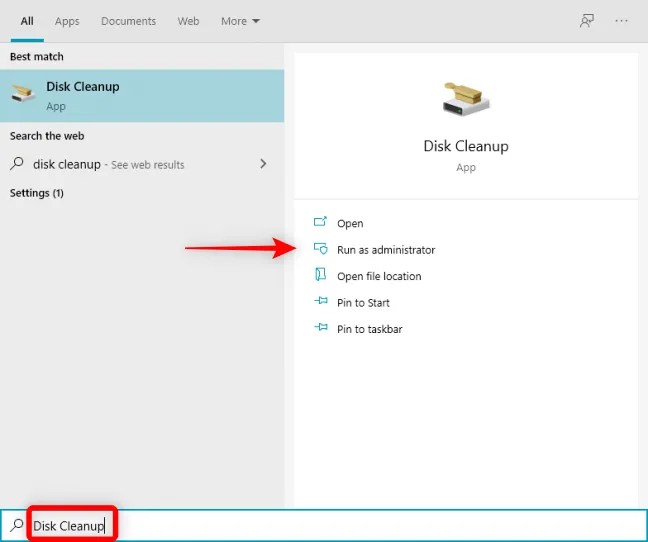Click the Pin to taskbar pin icon

coord(321,327)
